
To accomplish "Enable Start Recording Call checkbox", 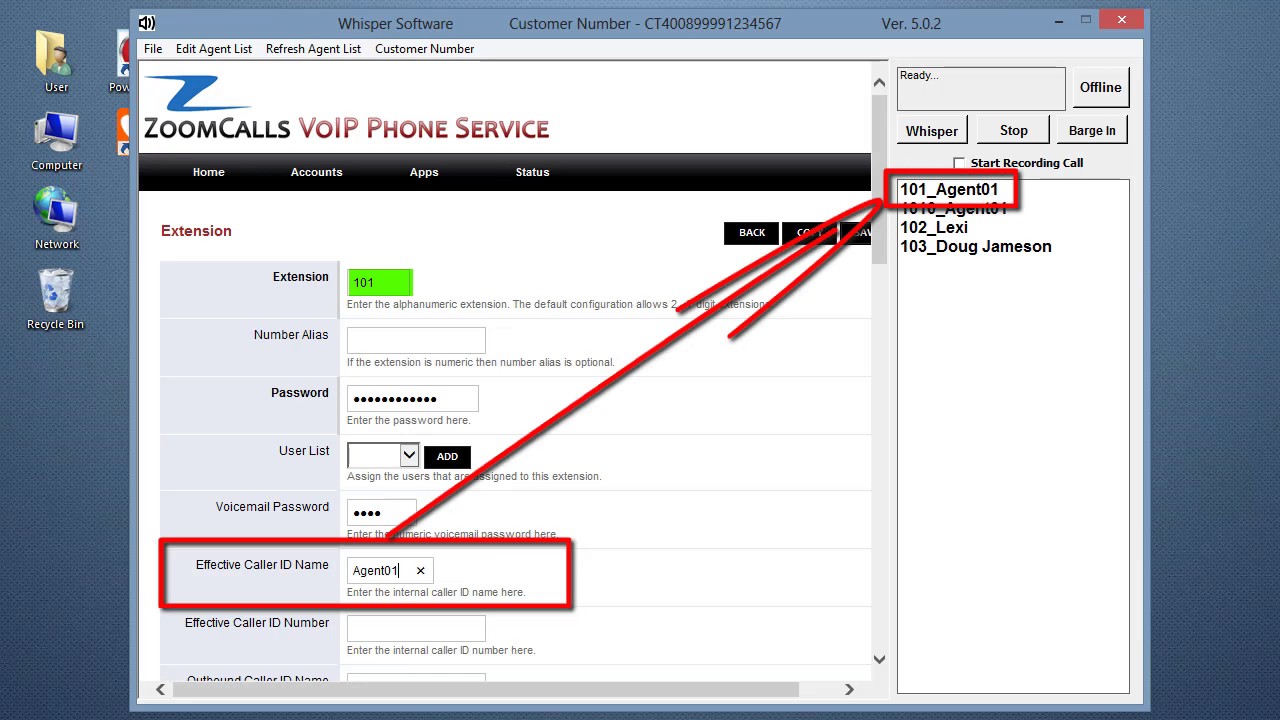I will (959, 163).
